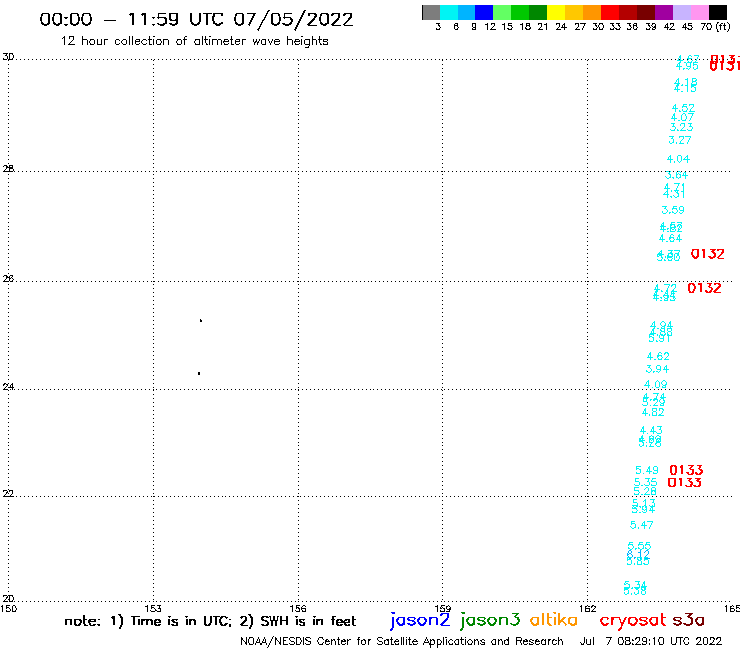Click the NOAA/NESDIS Center credit line
Screen dimensions: 740x650
coord(402,641)
